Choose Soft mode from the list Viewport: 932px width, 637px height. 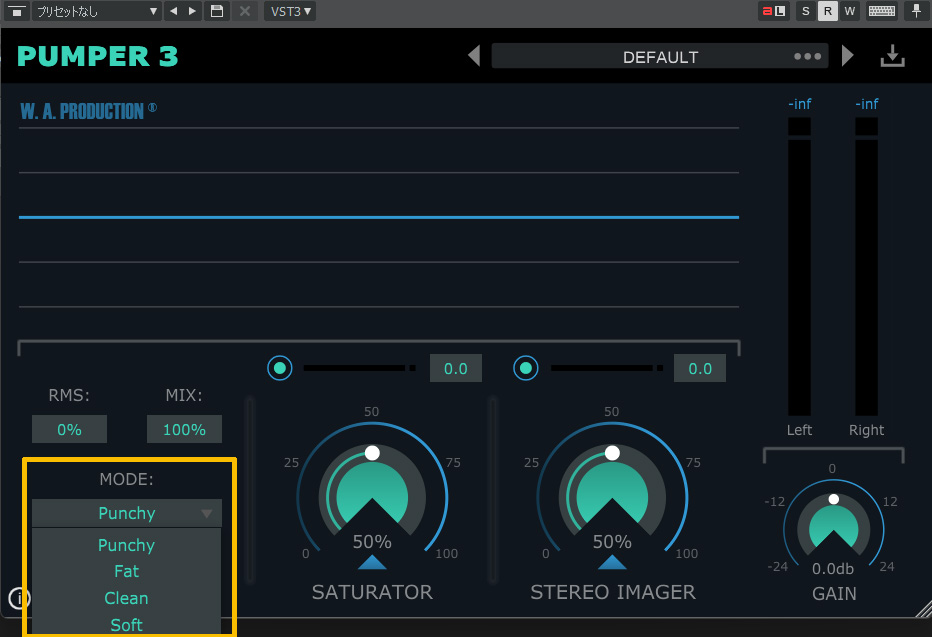pos(126,625)
